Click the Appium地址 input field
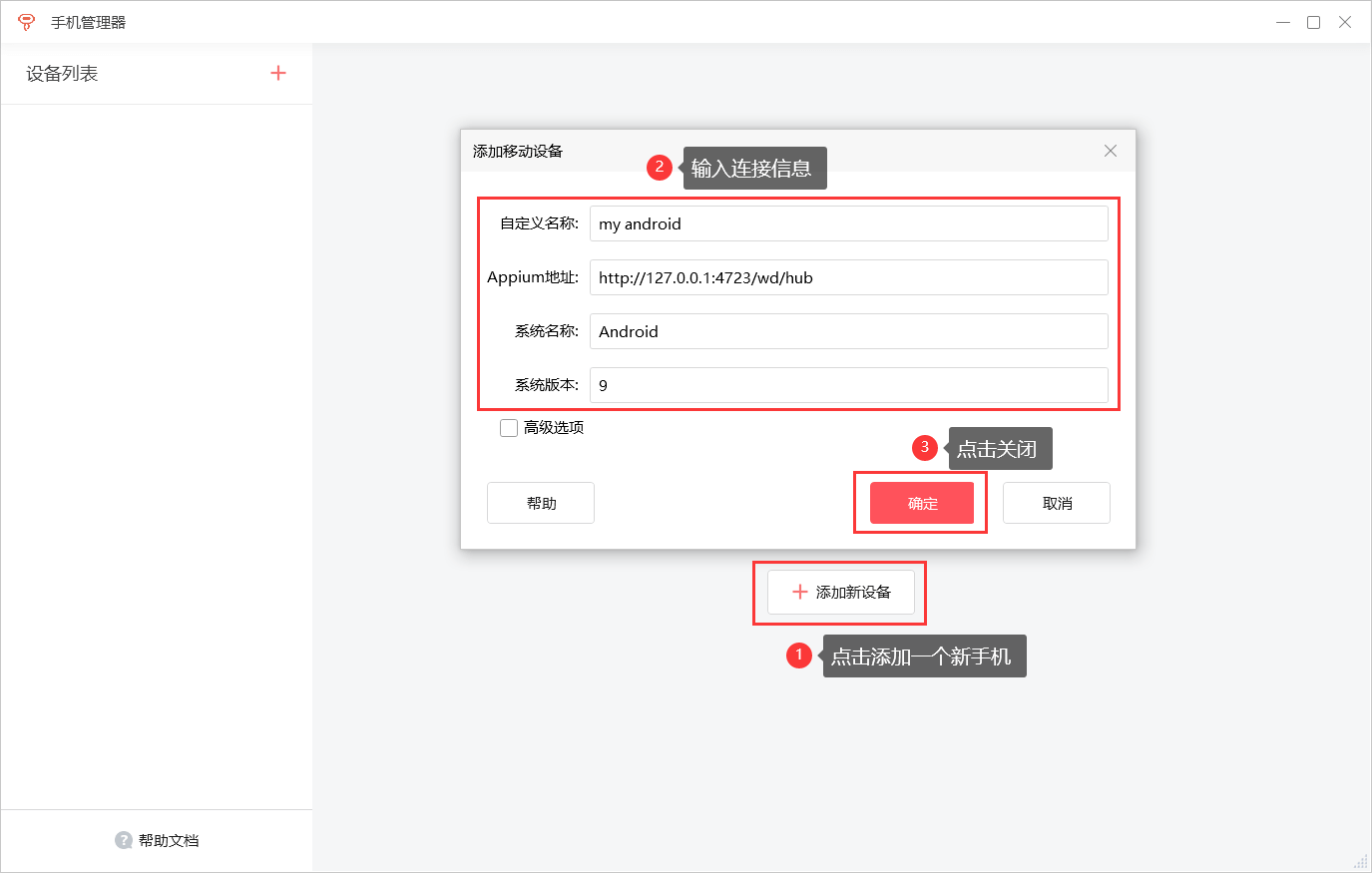This screenshot has width=1372, height=873. pos(849,277)
